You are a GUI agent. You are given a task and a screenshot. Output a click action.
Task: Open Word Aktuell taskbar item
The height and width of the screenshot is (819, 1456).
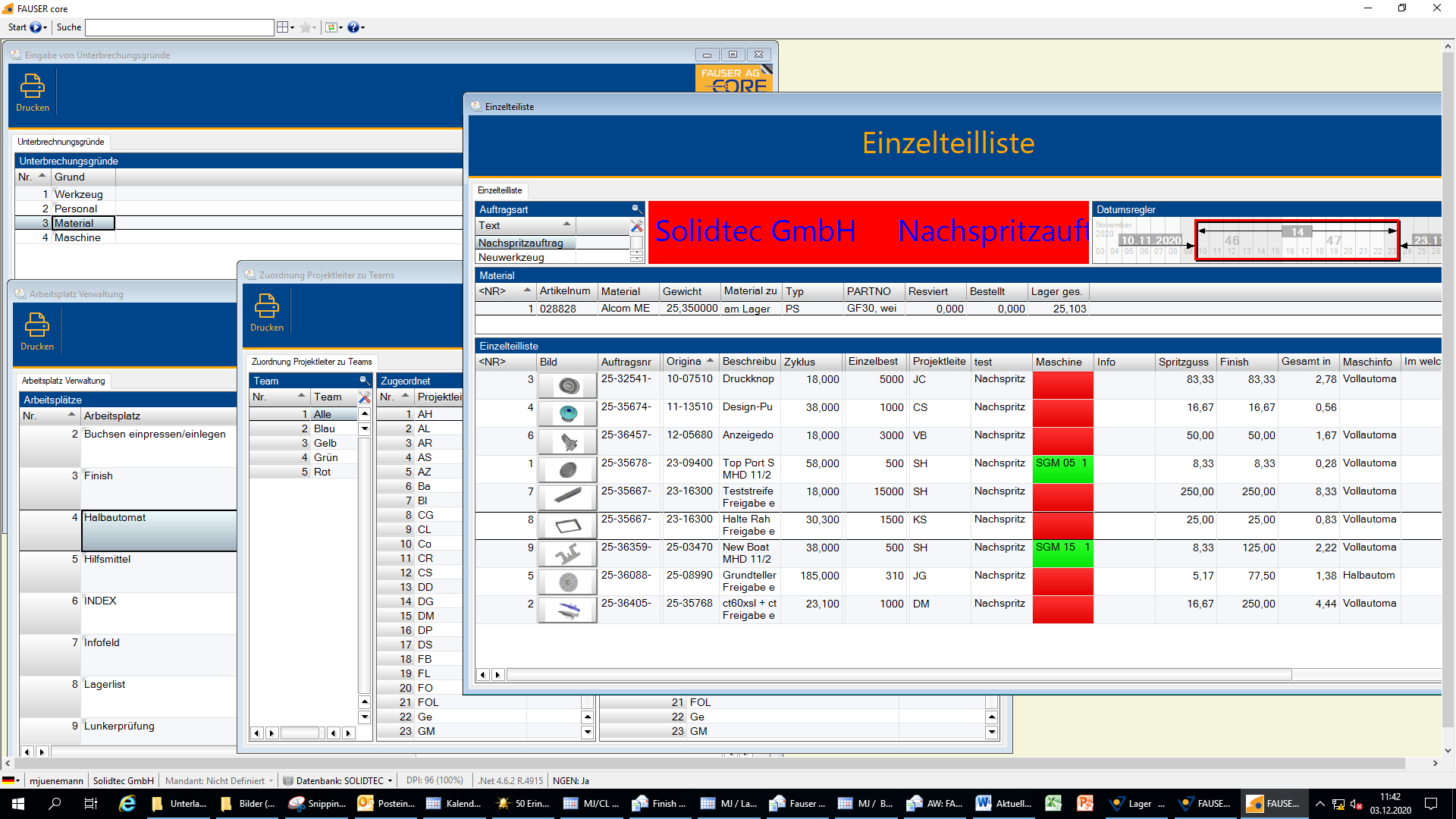tap(1005, 804)
